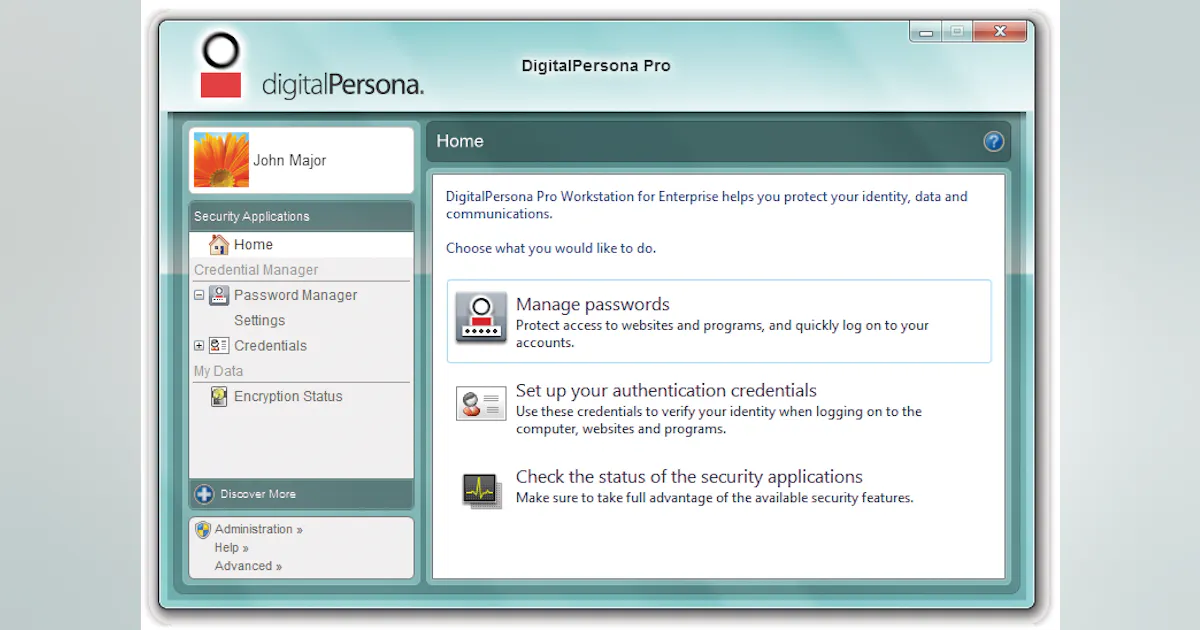Click the John Major user name
This screenshot has width=1200, height=630.
pyautogui.click(x=289, y=160)
